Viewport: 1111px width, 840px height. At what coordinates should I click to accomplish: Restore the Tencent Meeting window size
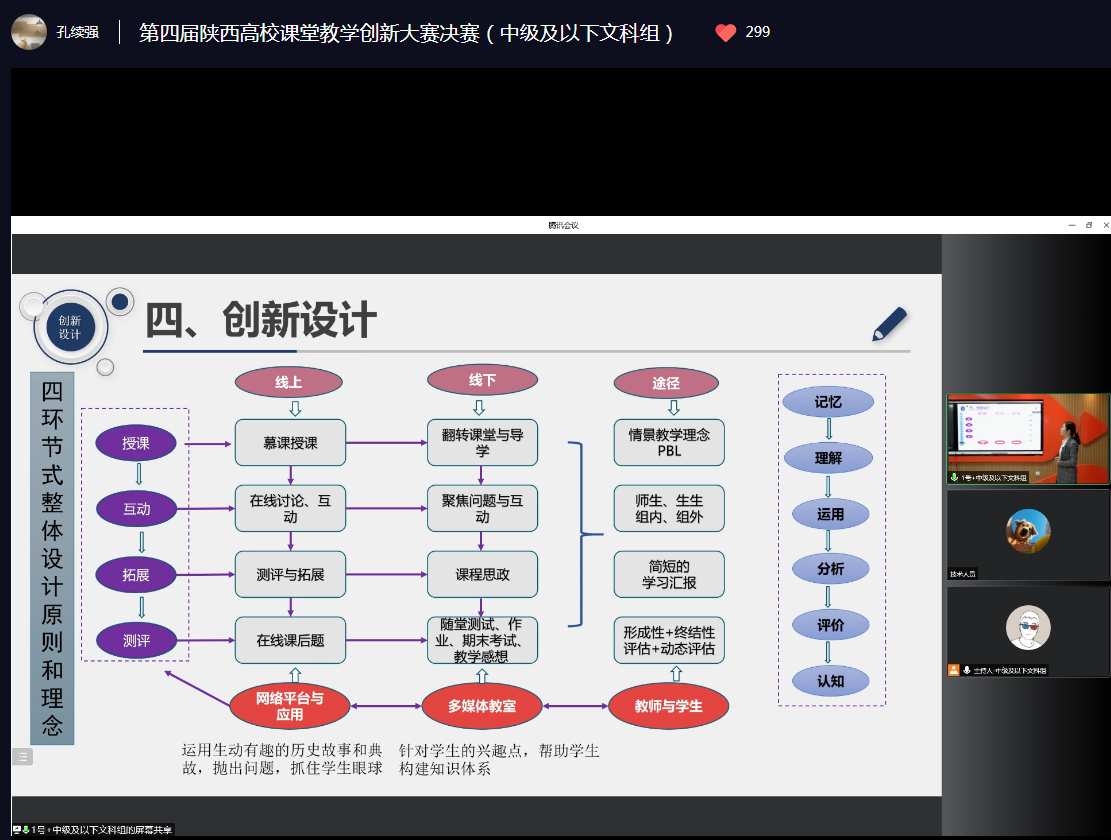1089,225
